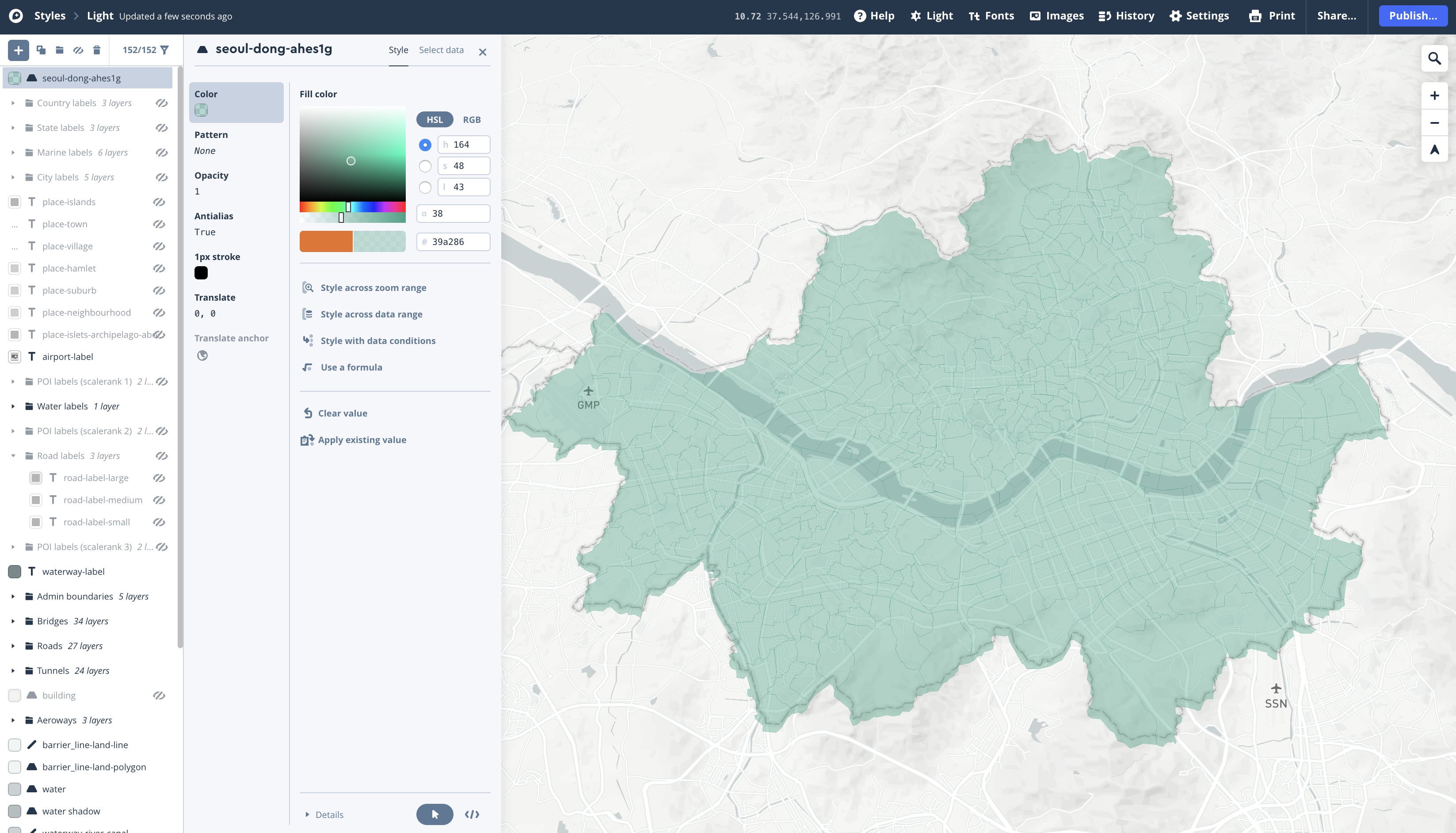
Task: Toggle visibility of road-label-large layer
Action: coord(159,478)
